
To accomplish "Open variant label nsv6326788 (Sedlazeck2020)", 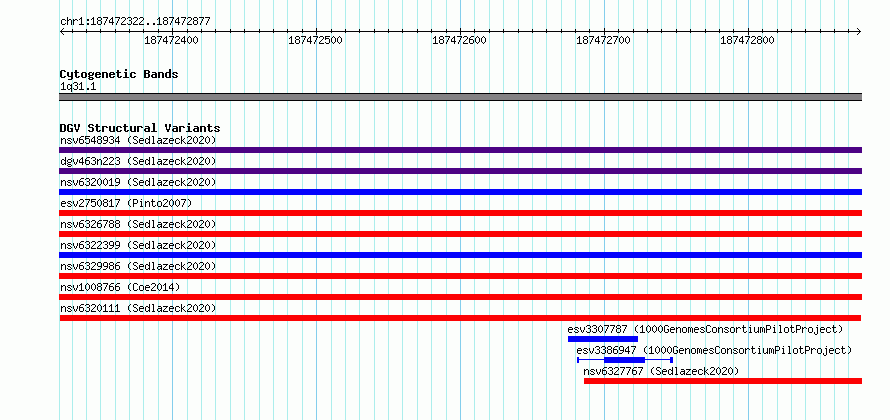I will coord(138,224).
